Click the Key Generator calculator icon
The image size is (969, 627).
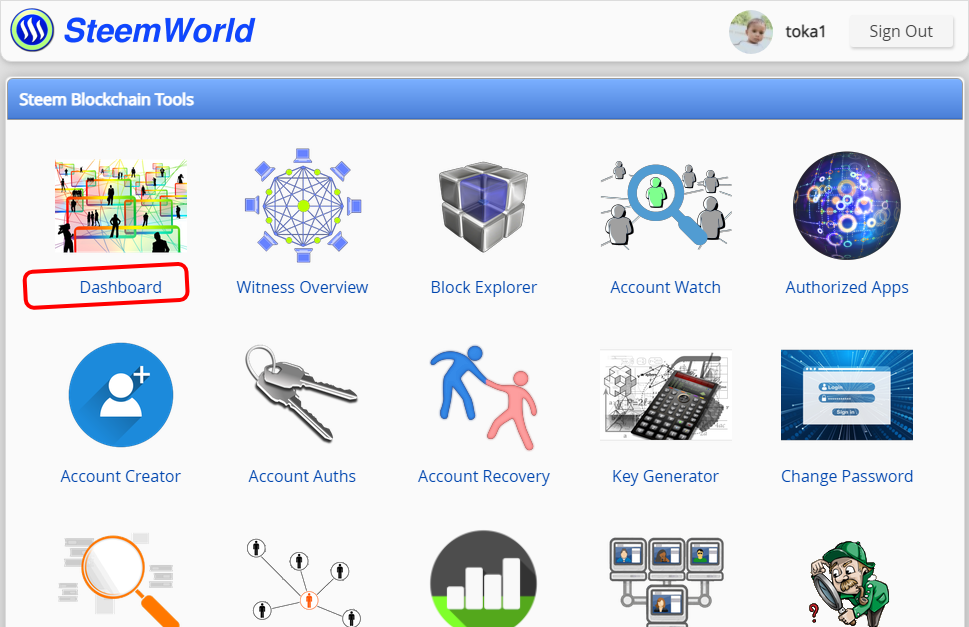(666, 395)
